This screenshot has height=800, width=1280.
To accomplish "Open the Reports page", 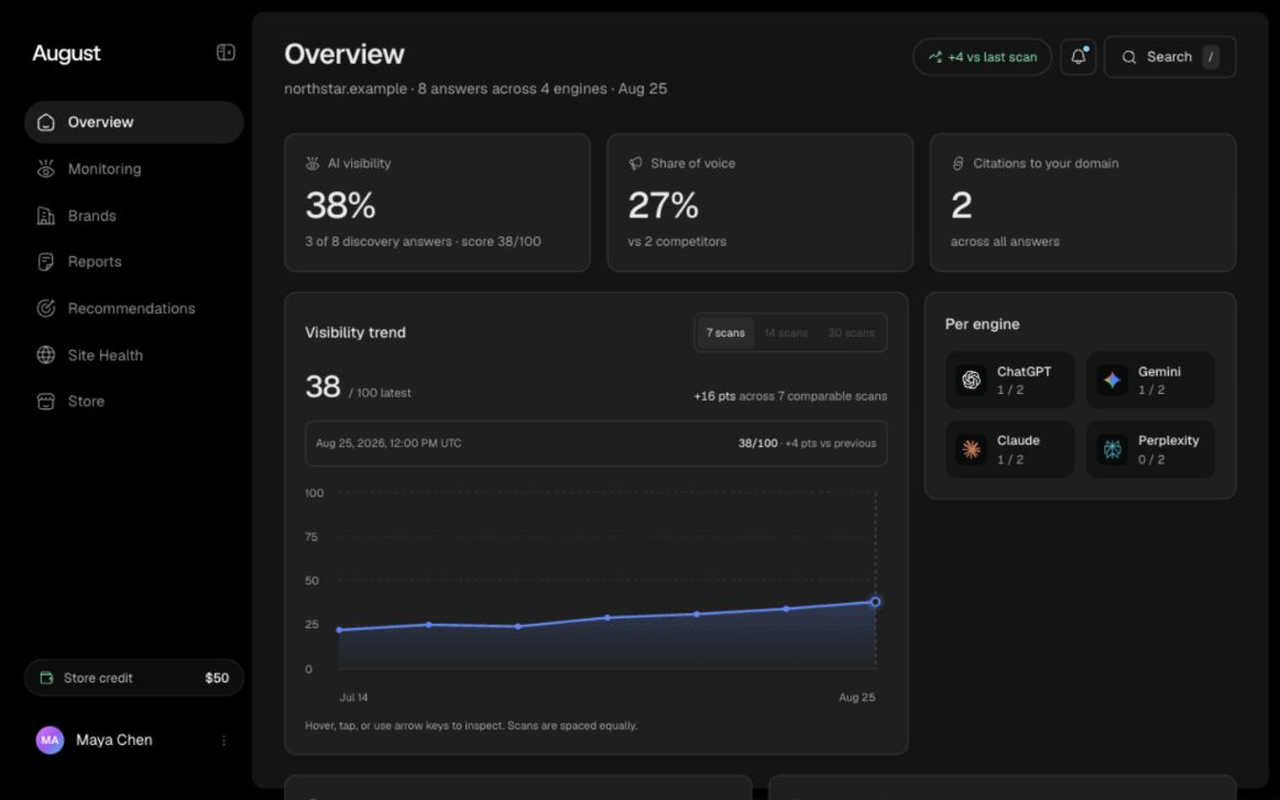I will click(134, 262).
